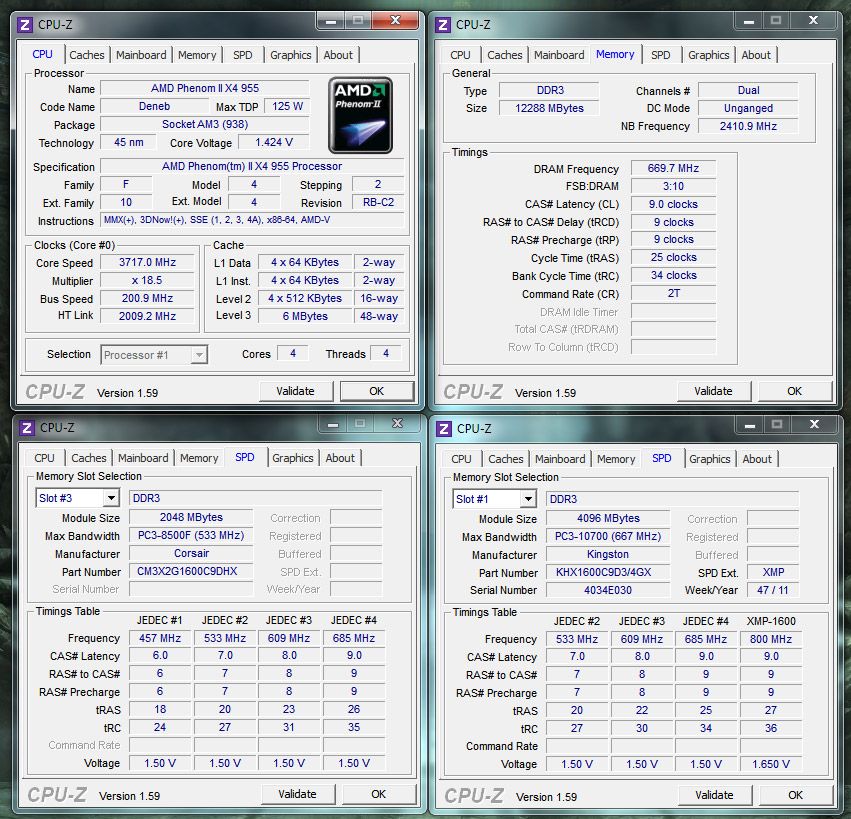The width and height of the screenshot is (851, 819).
Task: Click OK in the CPU tab window
Action: [x=377, y=391]
